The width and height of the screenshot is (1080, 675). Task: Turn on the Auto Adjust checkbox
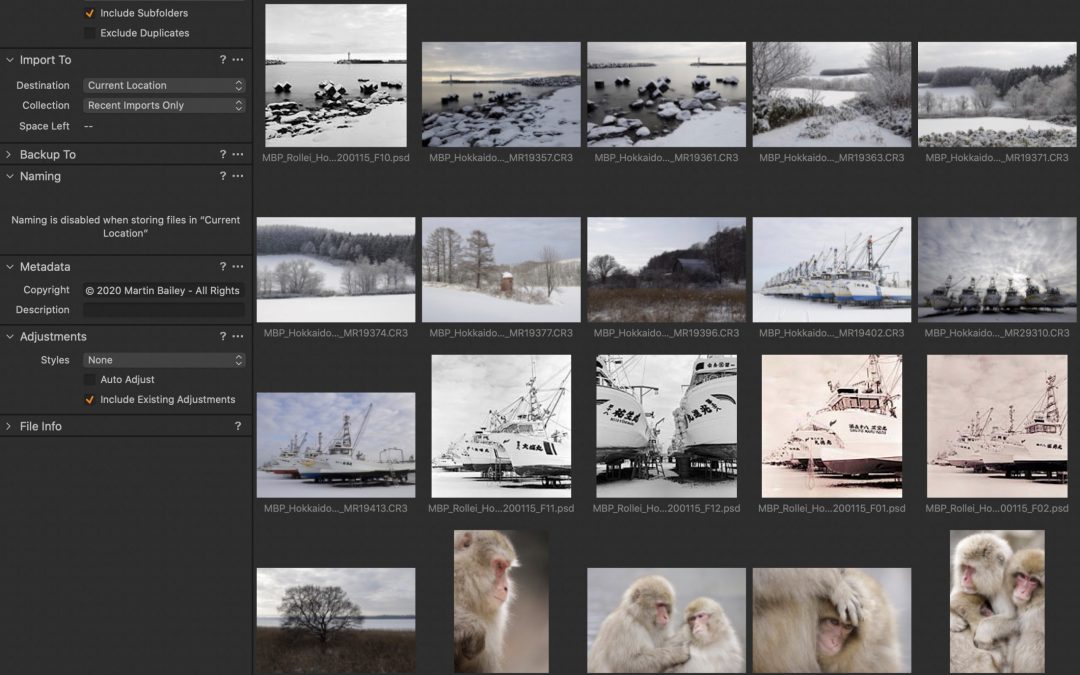pos(90,380)
